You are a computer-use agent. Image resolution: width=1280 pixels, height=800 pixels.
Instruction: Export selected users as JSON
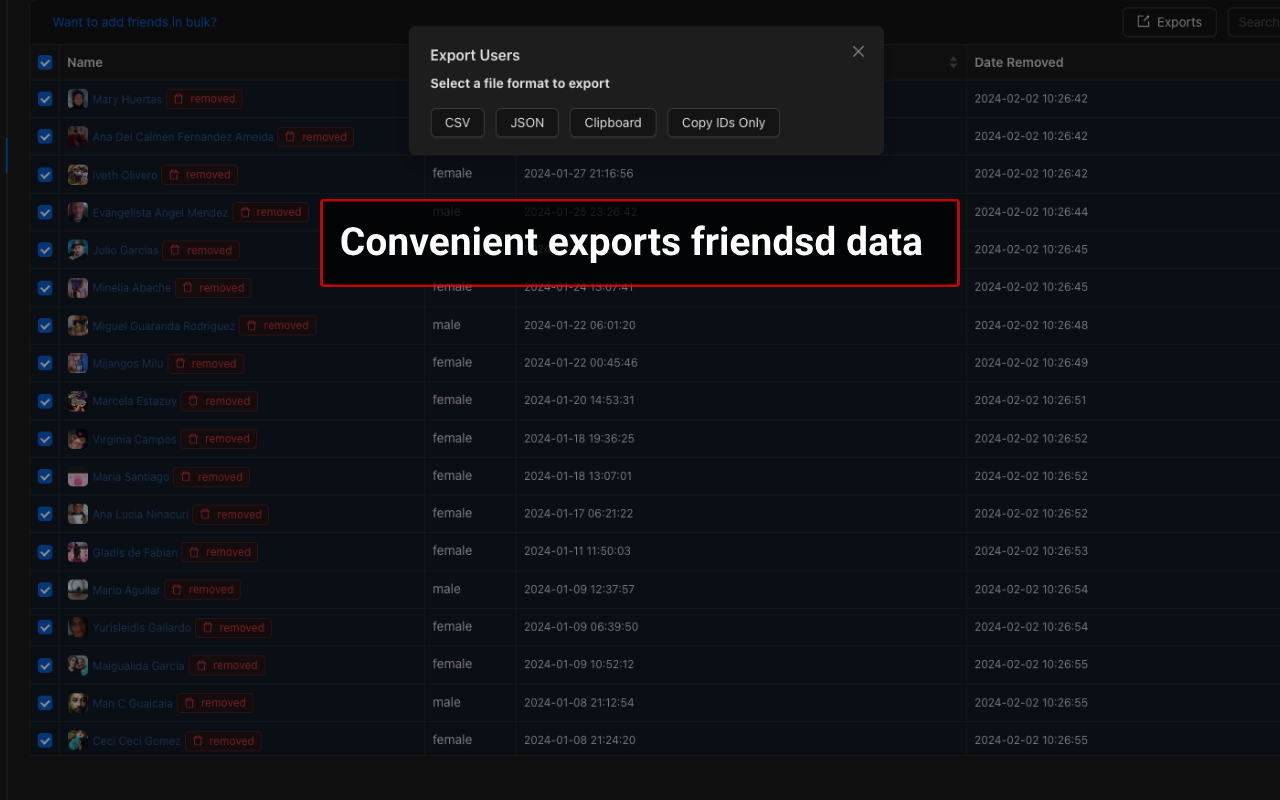[527, 122]
